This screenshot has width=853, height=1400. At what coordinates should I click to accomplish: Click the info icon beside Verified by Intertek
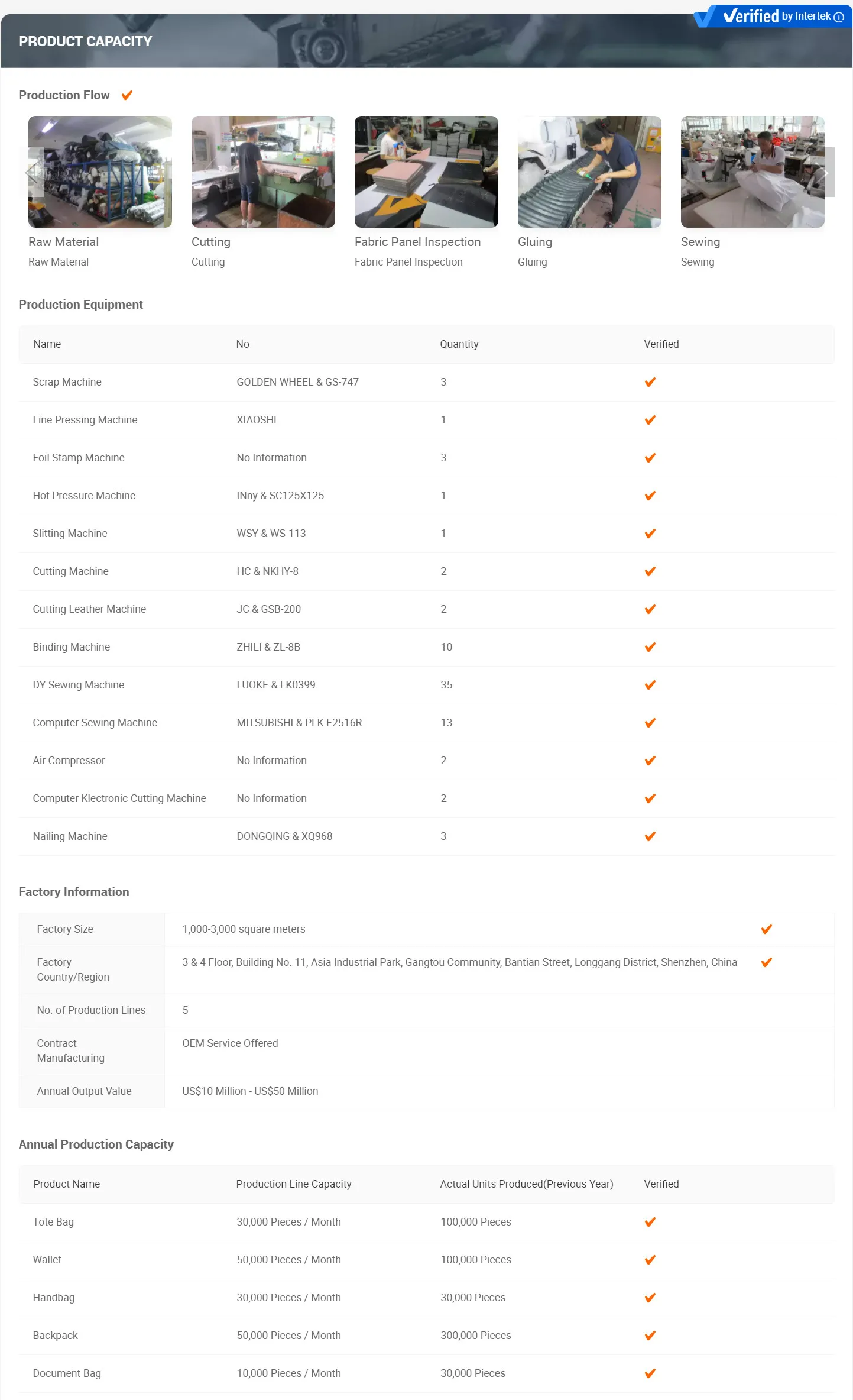838,17
